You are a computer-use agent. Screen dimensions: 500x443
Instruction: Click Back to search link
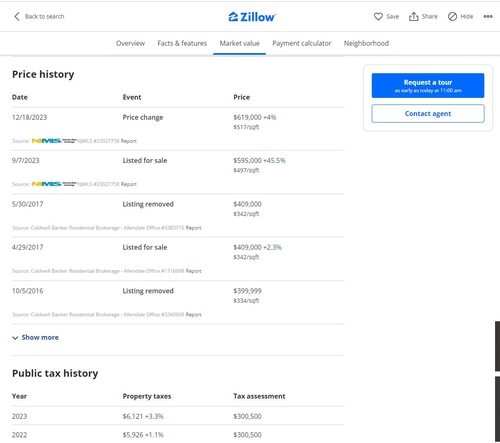[44, 16]
